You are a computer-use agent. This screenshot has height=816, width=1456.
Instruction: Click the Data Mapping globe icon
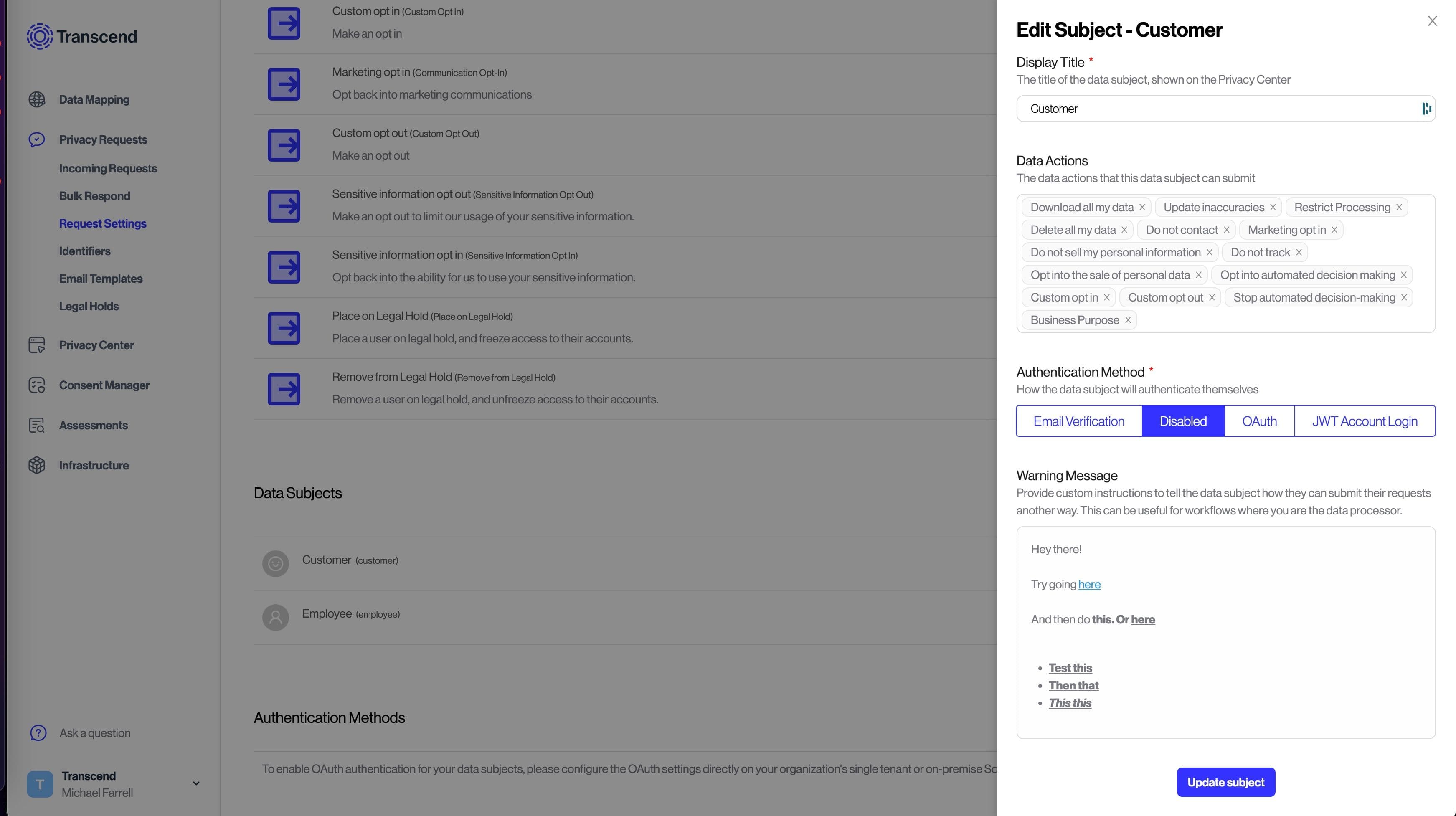tap(37, 99)
